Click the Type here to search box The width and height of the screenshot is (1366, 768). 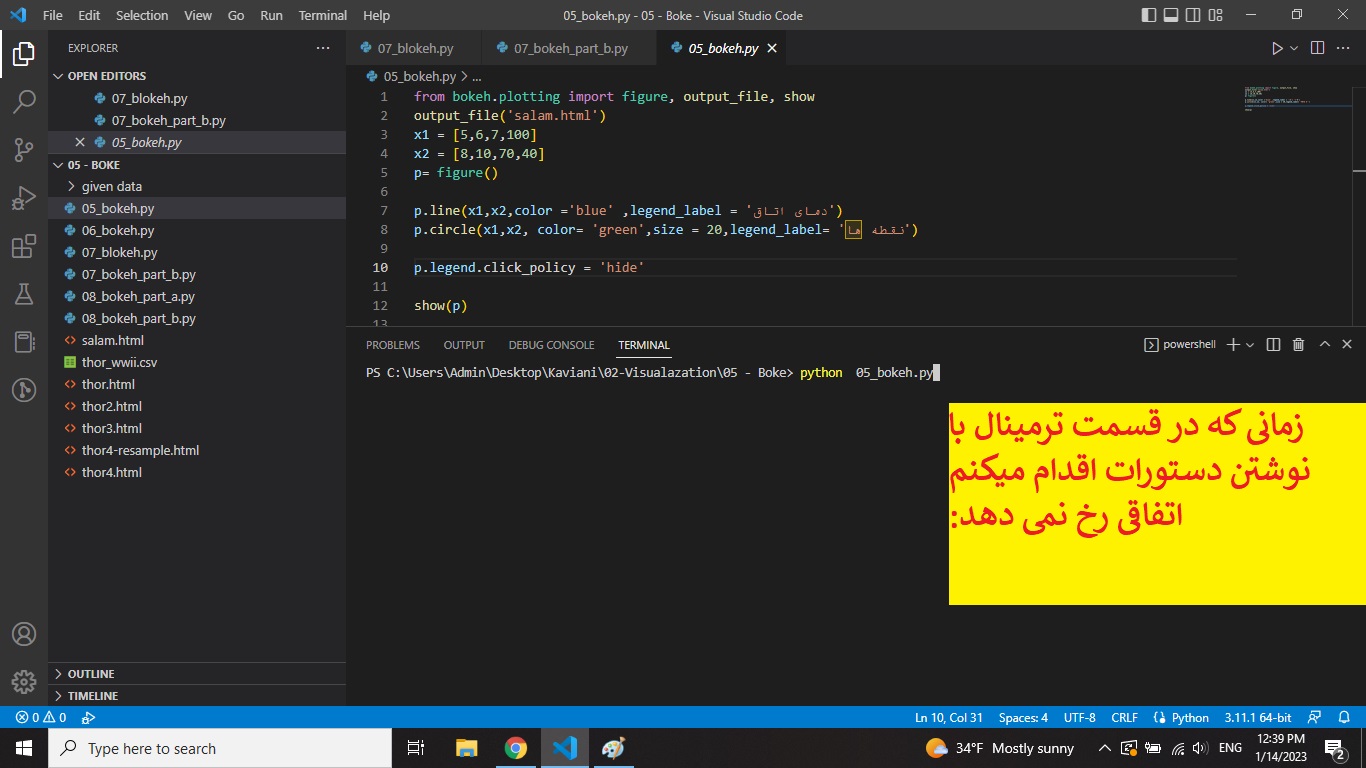pyautogui.click(x=220, y=748)
